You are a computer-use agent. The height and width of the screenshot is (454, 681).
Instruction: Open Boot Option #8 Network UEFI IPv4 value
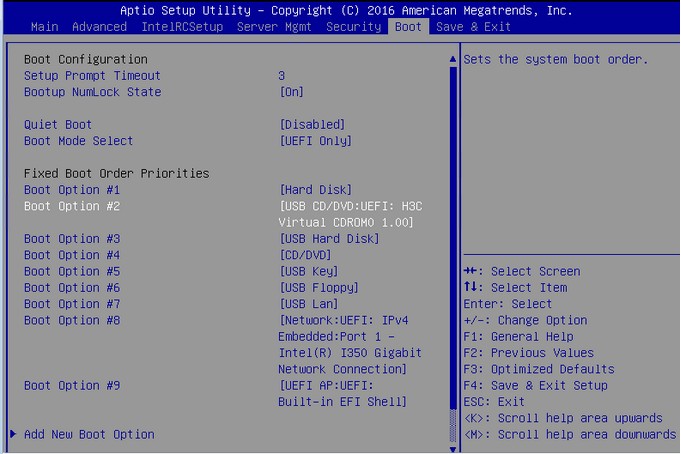point(350,345)
